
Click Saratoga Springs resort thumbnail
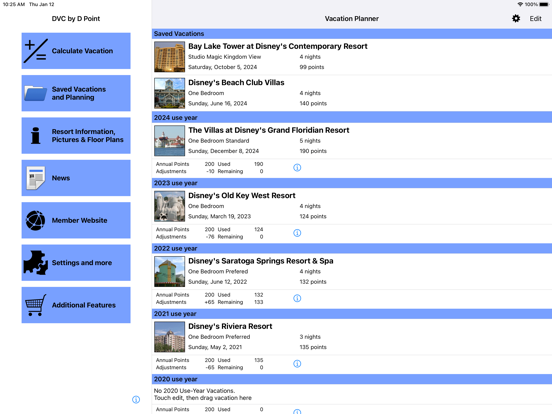tap(169, 271)
